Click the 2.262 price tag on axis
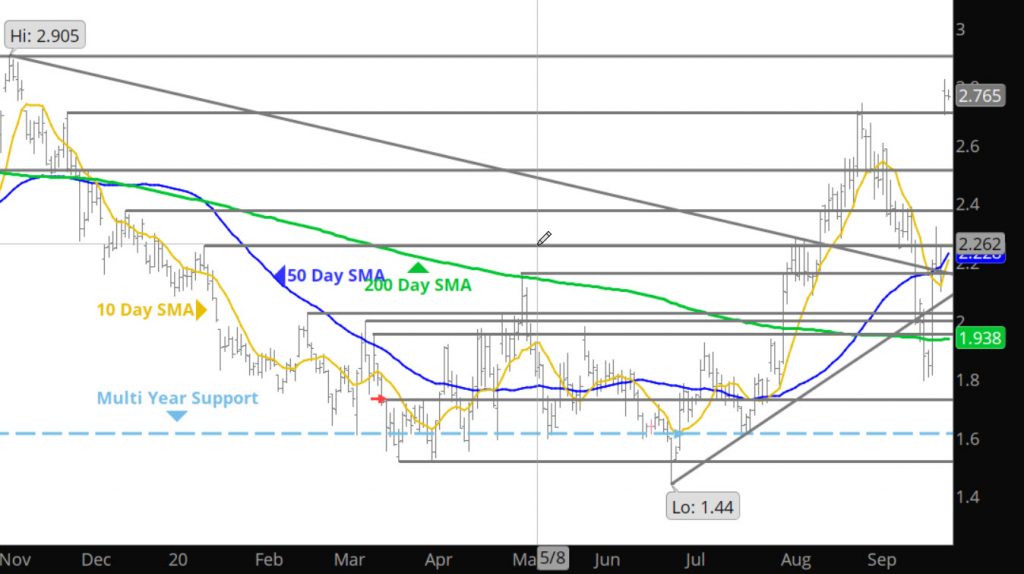Viewport: 1024px width, 574px height. 979,244
